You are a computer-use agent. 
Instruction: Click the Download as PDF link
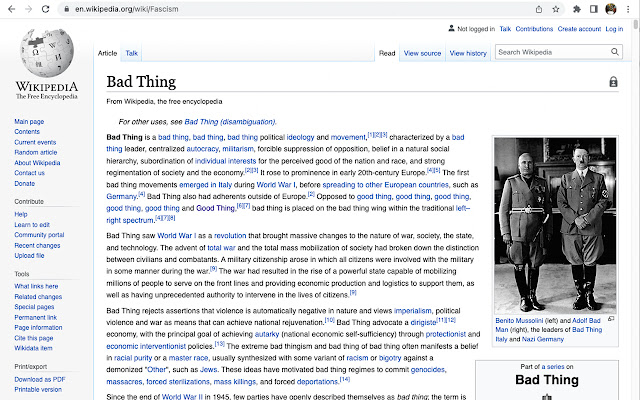[40, 379]
